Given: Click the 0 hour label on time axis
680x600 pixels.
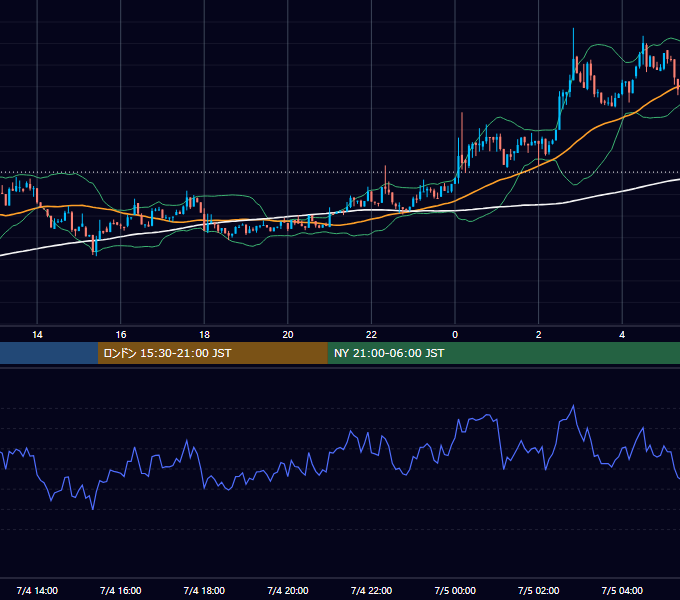Looking at the screenshot, I should point(455,335).
